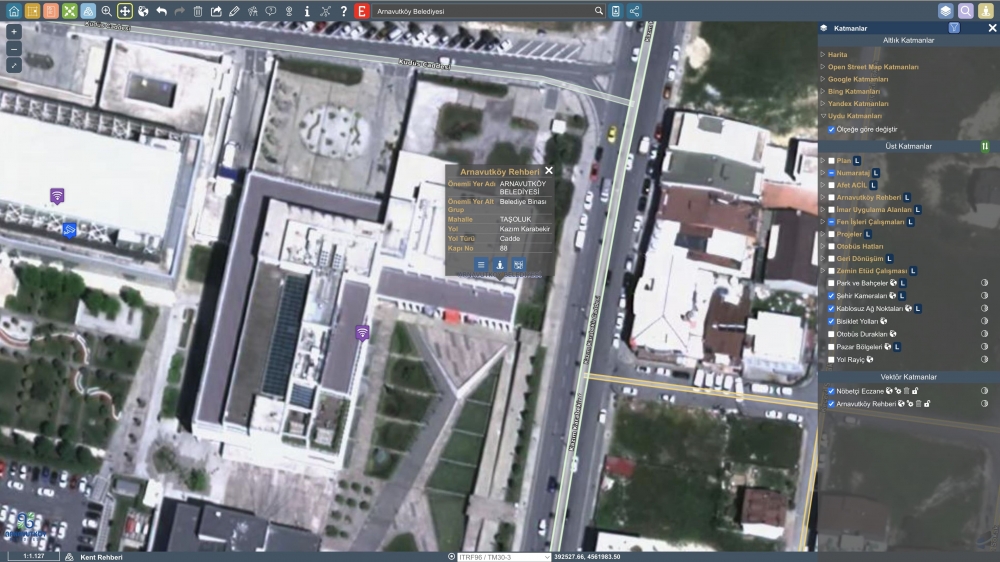The height and width of the screenshot is (562, 1000).
Task: Click the download button in the info popup
Action: (500, 265)
